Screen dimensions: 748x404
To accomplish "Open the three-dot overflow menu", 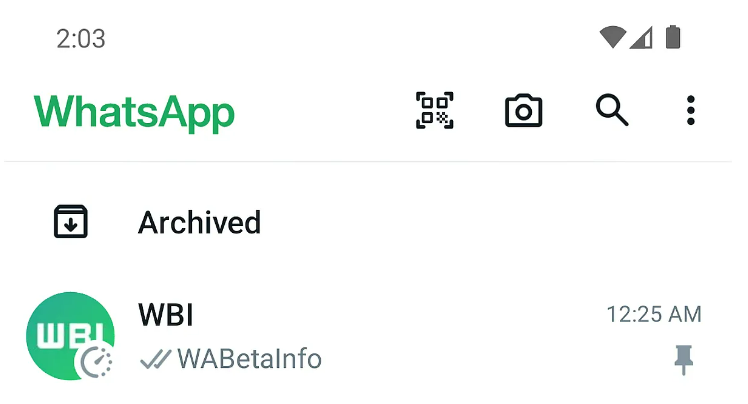I will [x=691, y=111].
